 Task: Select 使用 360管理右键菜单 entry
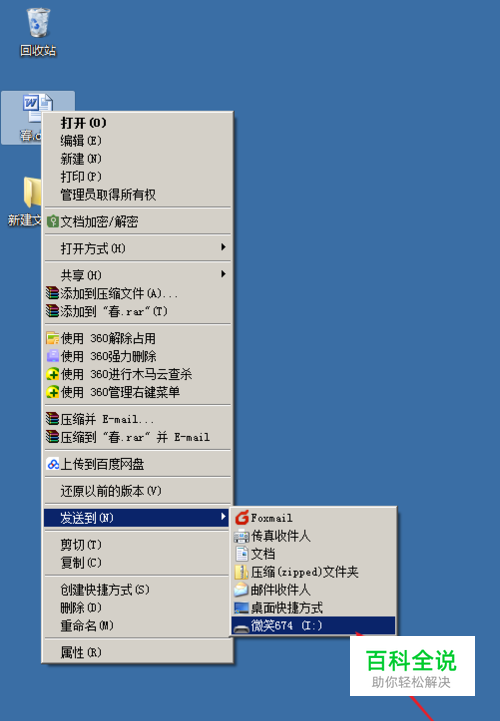coord(138,392)
